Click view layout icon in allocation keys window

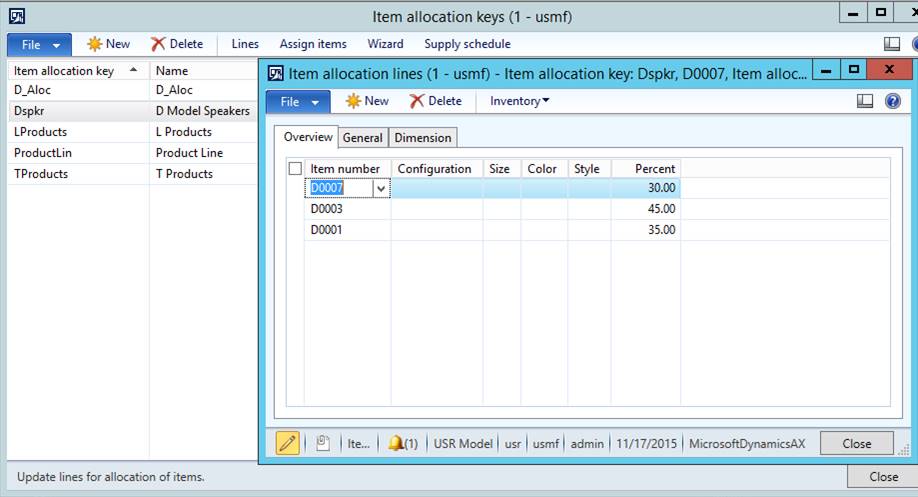tap(892, 44)
